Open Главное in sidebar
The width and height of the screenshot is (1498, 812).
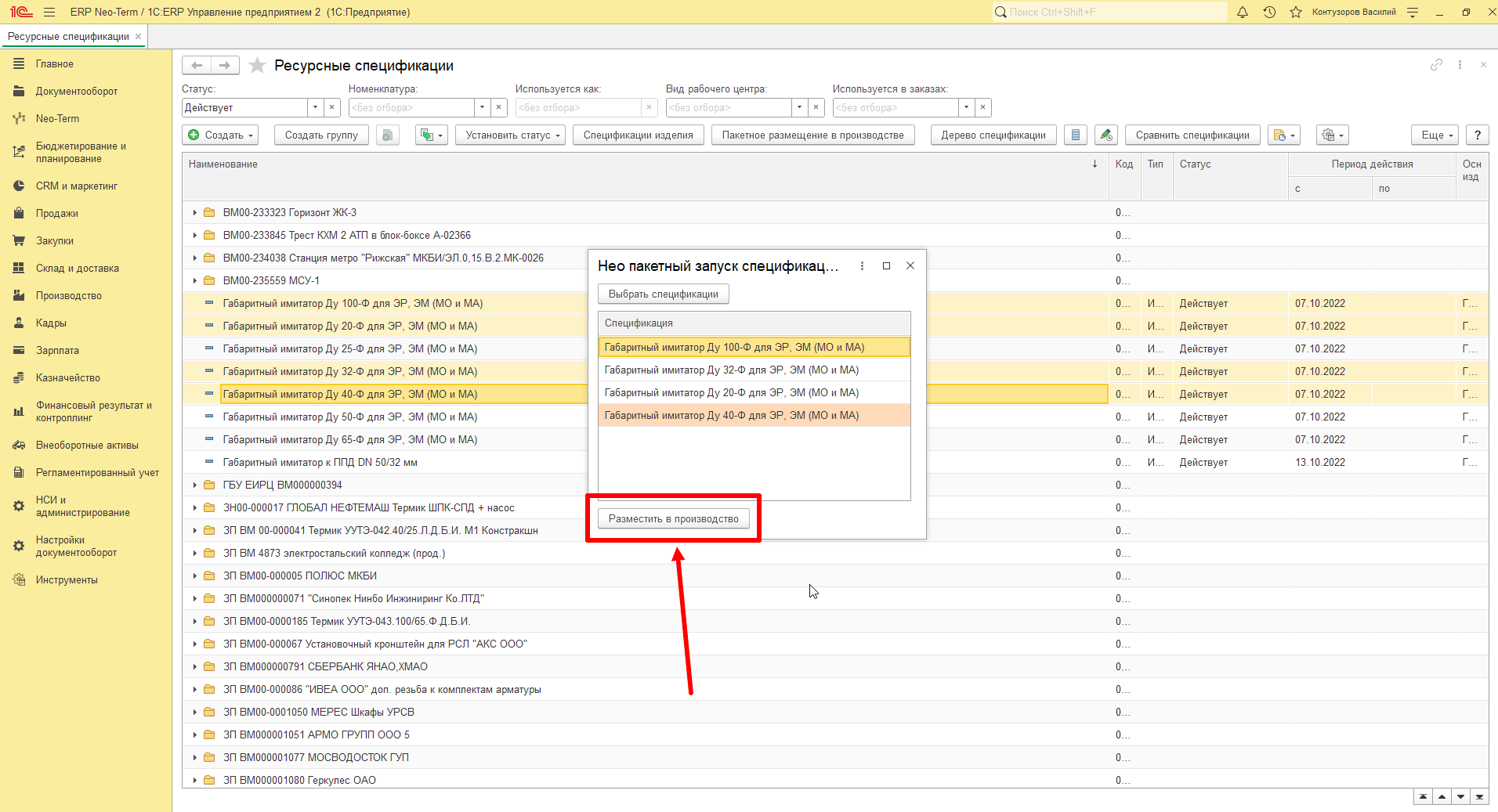point(54,64)
